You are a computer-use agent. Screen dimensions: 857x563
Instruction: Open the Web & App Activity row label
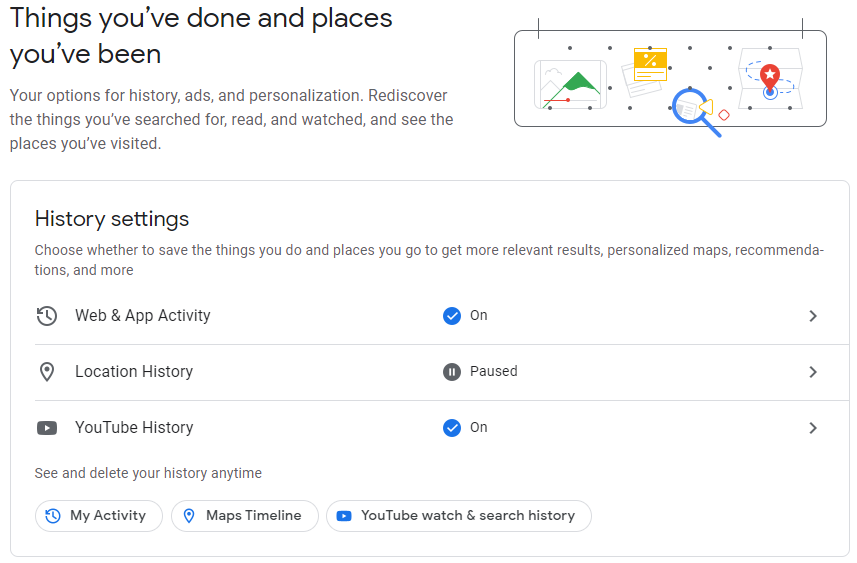pos(143,316)
